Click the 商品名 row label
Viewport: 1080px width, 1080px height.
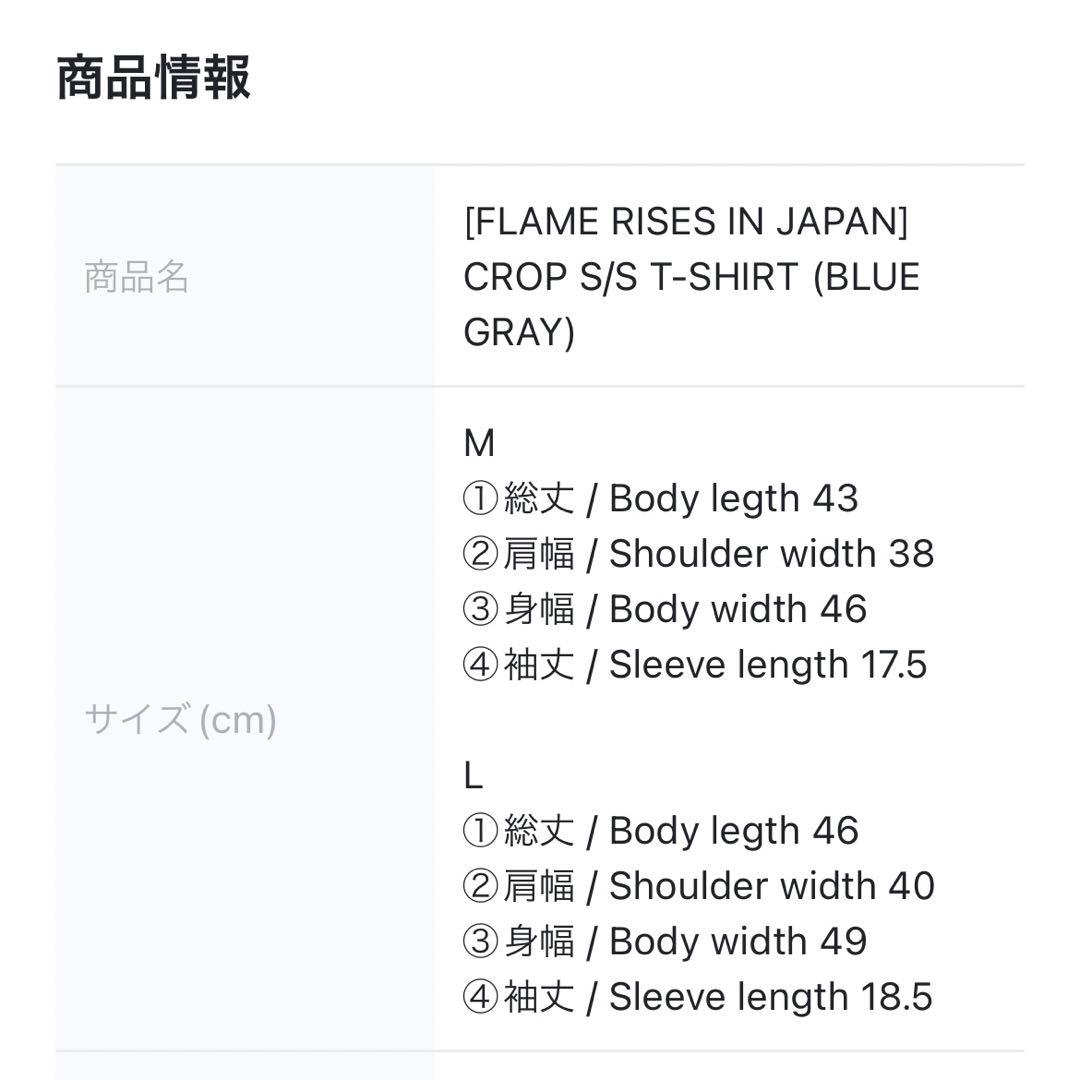[136, 277]
